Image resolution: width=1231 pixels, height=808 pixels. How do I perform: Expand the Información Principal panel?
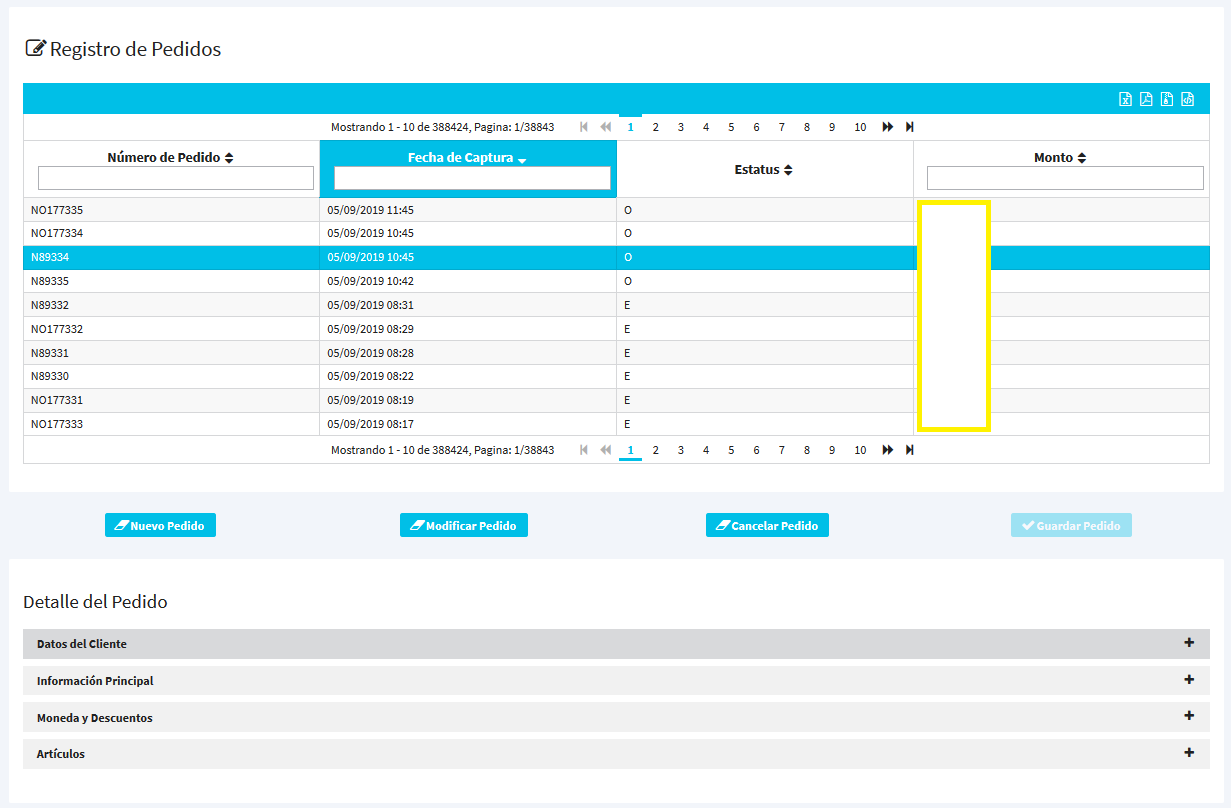[x=1189, y=680]
